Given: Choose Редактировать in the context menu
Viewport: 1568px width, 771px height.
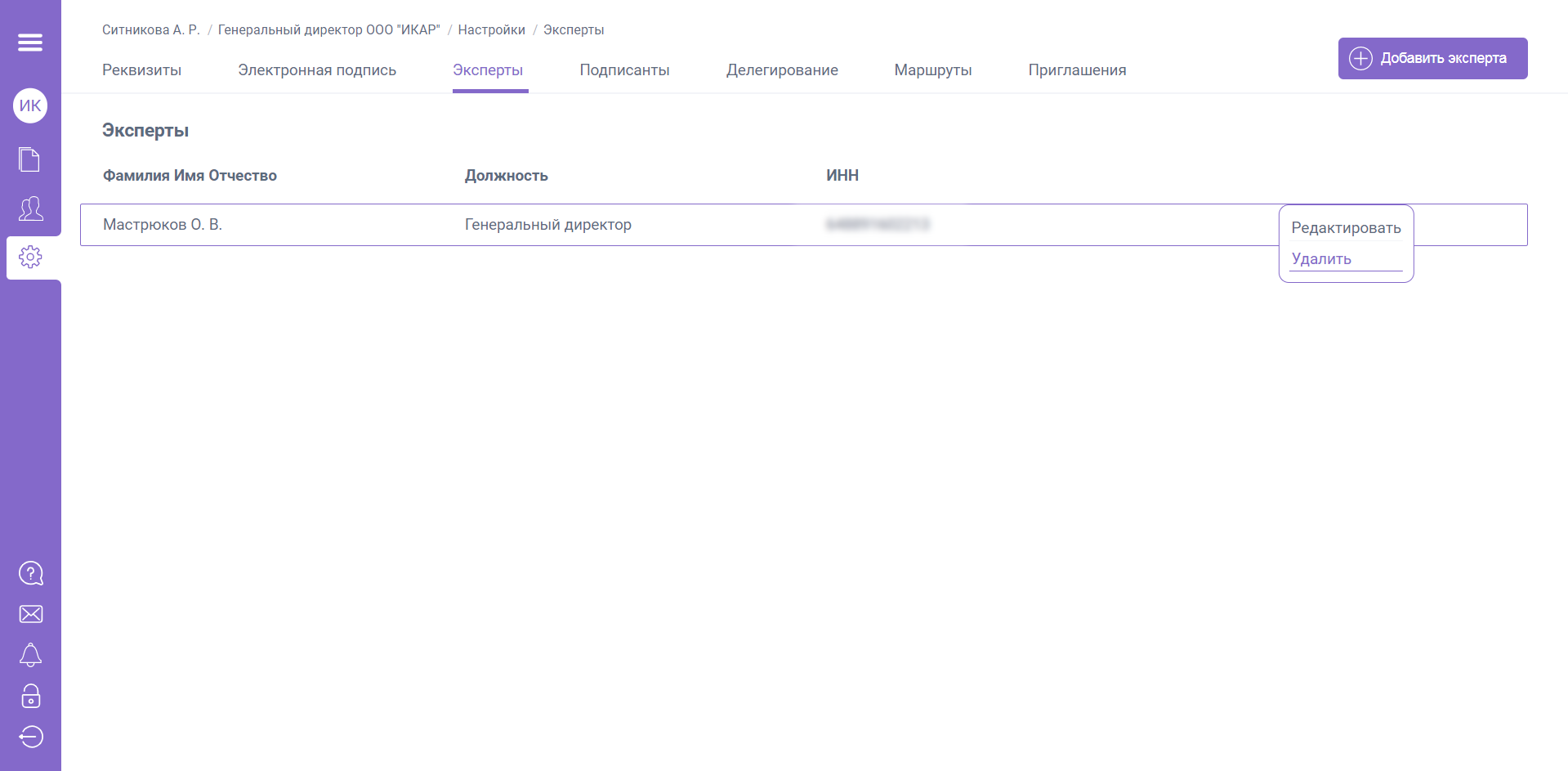Looking at the screenshot, I should pyautogui.click(x=1345, y=227).
